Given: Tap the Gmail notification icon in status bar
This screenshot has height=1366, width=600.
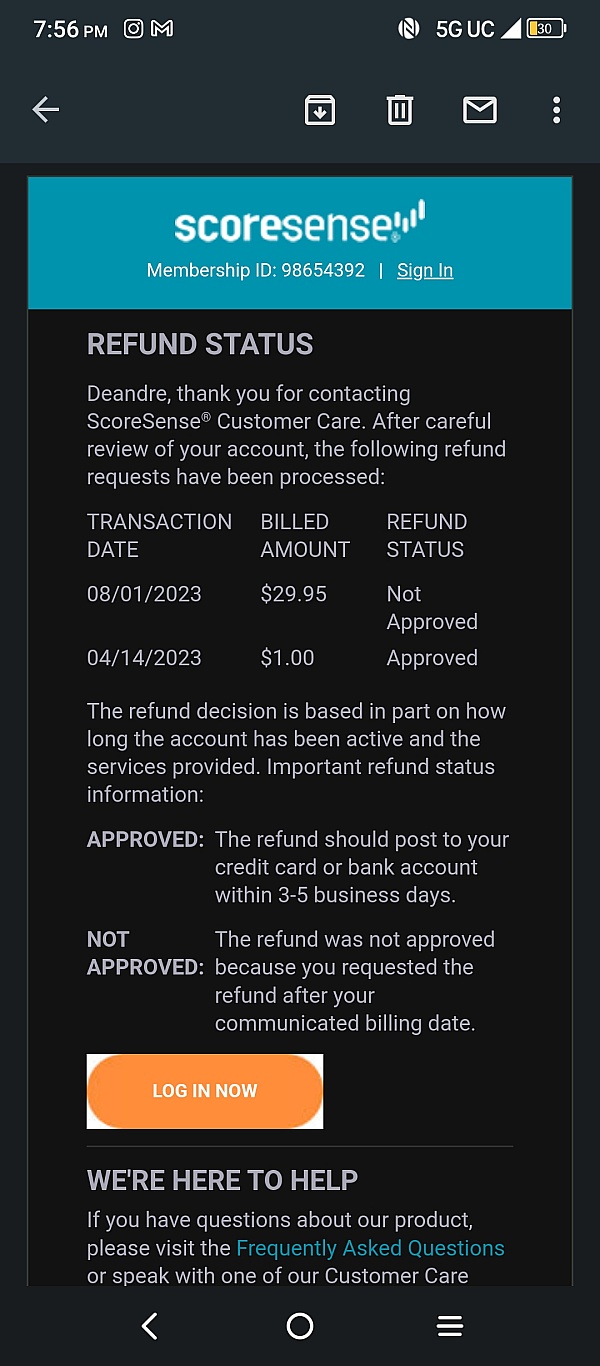Looking at the screenshot, I should [162, 29].
